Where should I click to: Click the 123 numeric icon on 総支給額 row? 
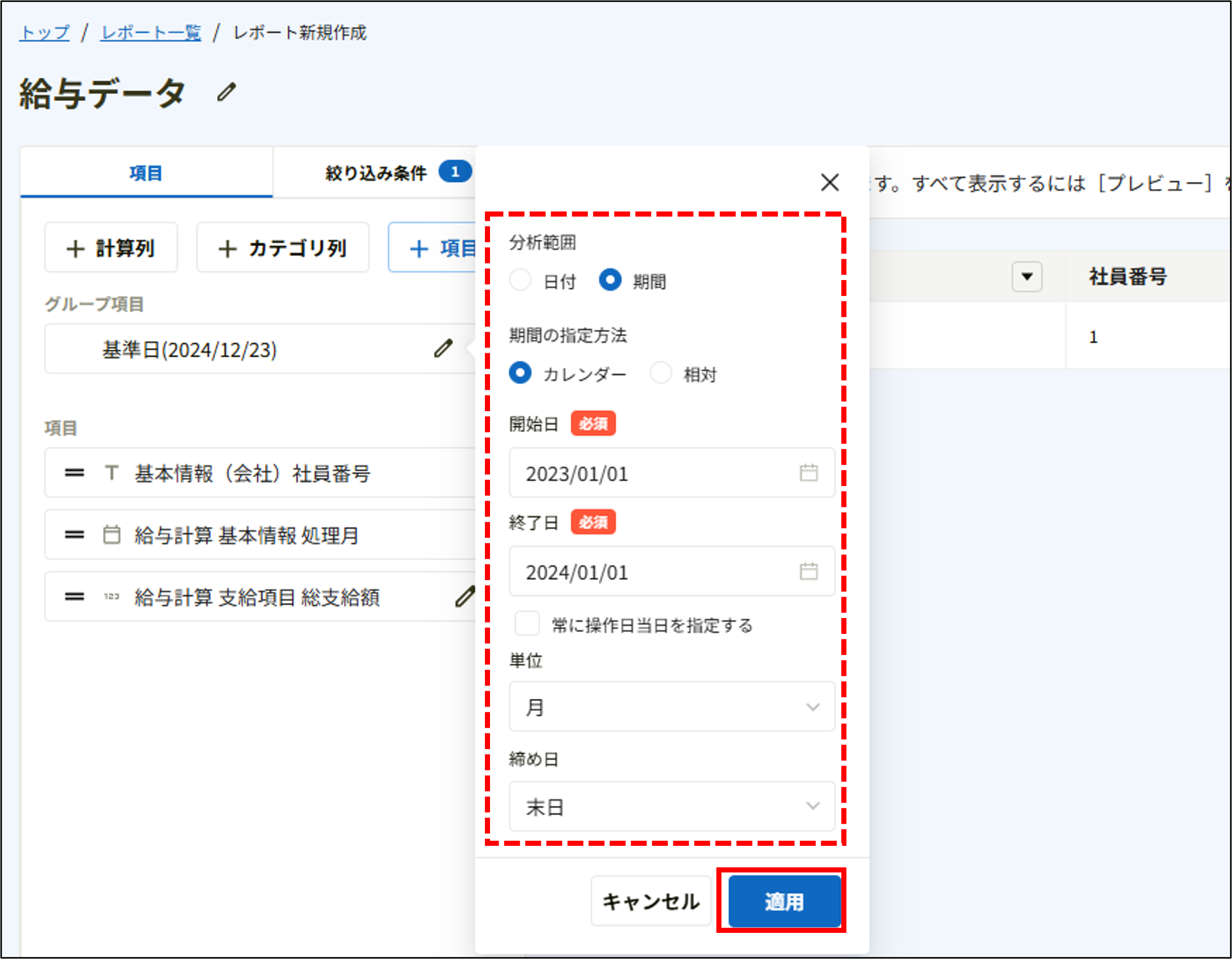click(111, 596)
